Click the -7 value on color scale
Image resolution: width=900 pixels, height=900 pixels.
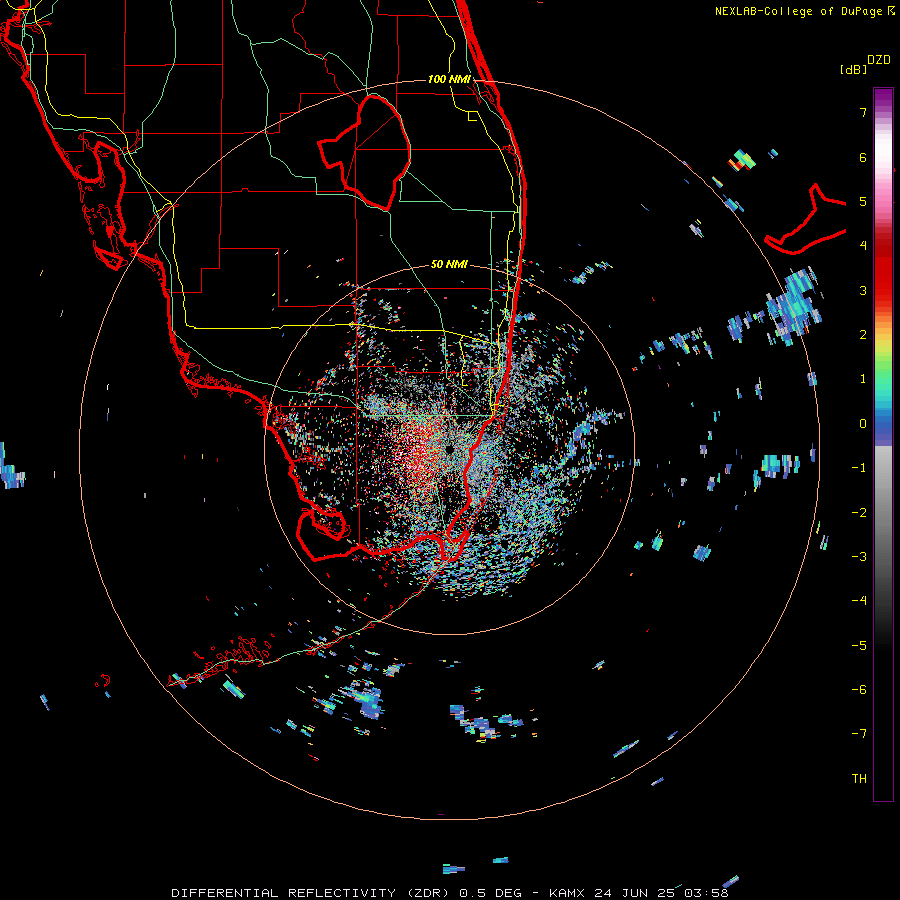[x=859, y=734]
